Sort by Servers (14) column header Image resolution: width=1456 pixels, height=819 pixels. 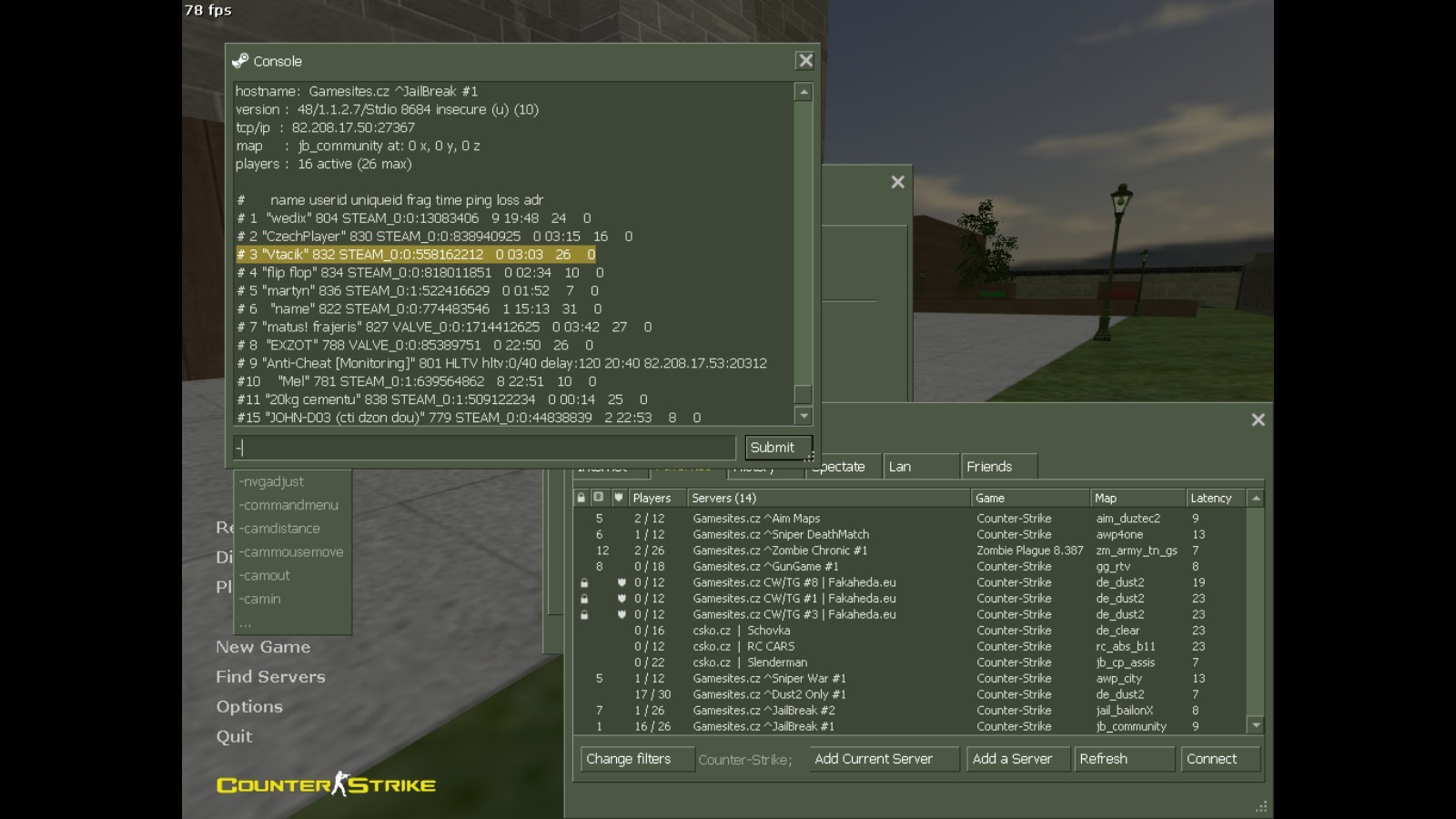coord(829,498)
